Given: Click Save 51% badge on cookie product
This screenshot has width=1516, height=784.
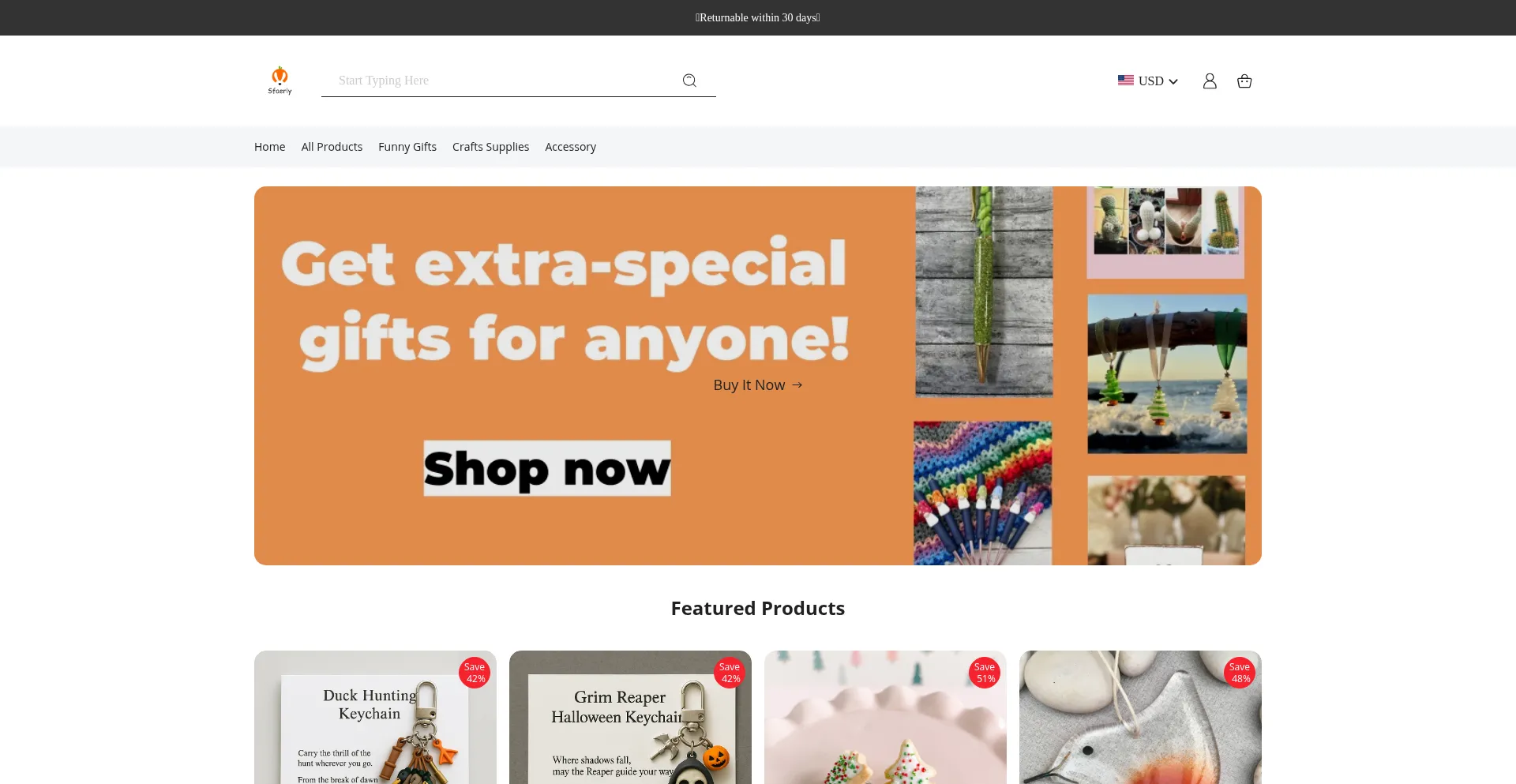Looking at the screenshot, I should click(x=985, y=673).
